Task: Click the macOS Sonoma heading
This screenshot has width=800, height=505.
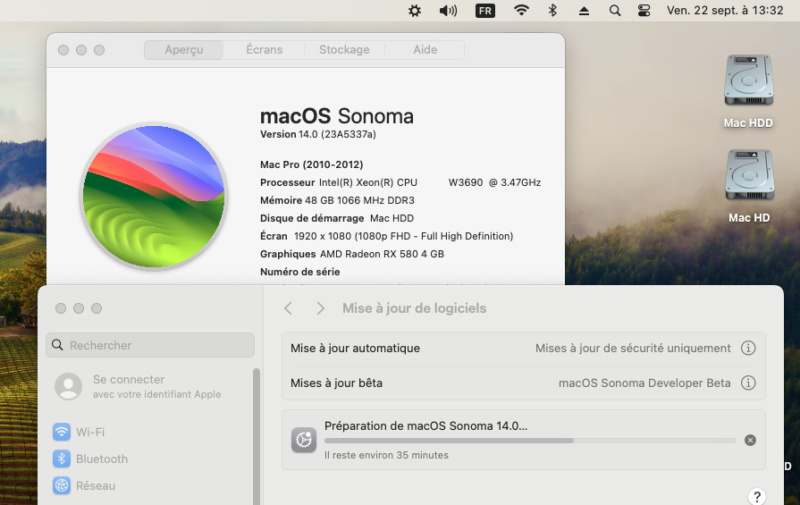Action: pyautogui.click(x=337, y=116)
